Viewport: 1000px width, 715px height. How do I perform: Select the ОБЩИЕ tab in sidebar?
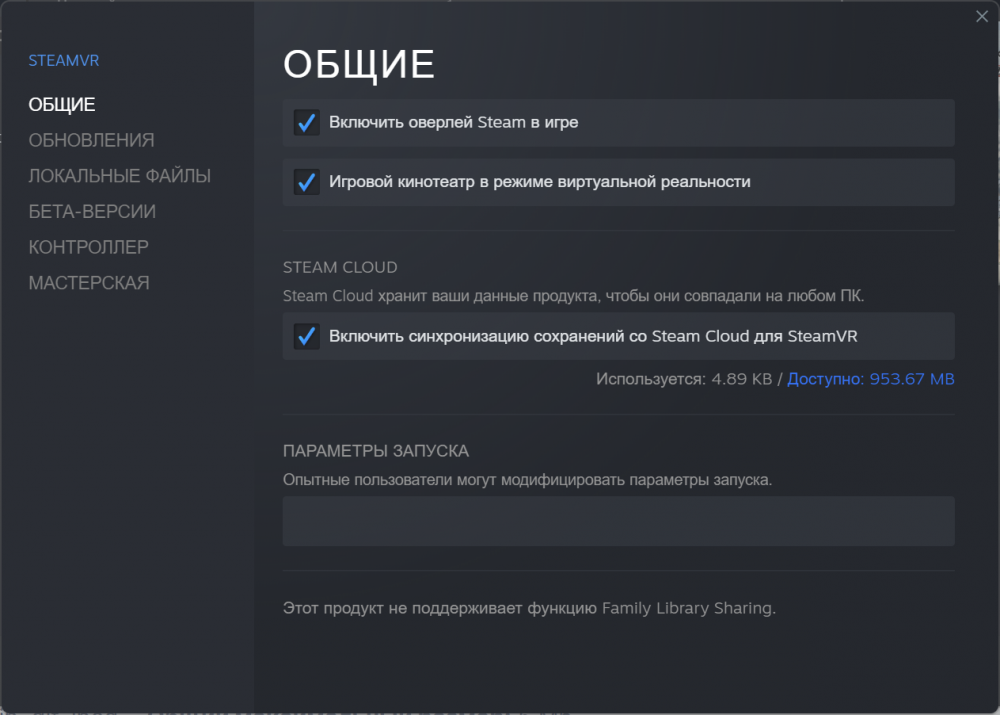pos(62,104)
